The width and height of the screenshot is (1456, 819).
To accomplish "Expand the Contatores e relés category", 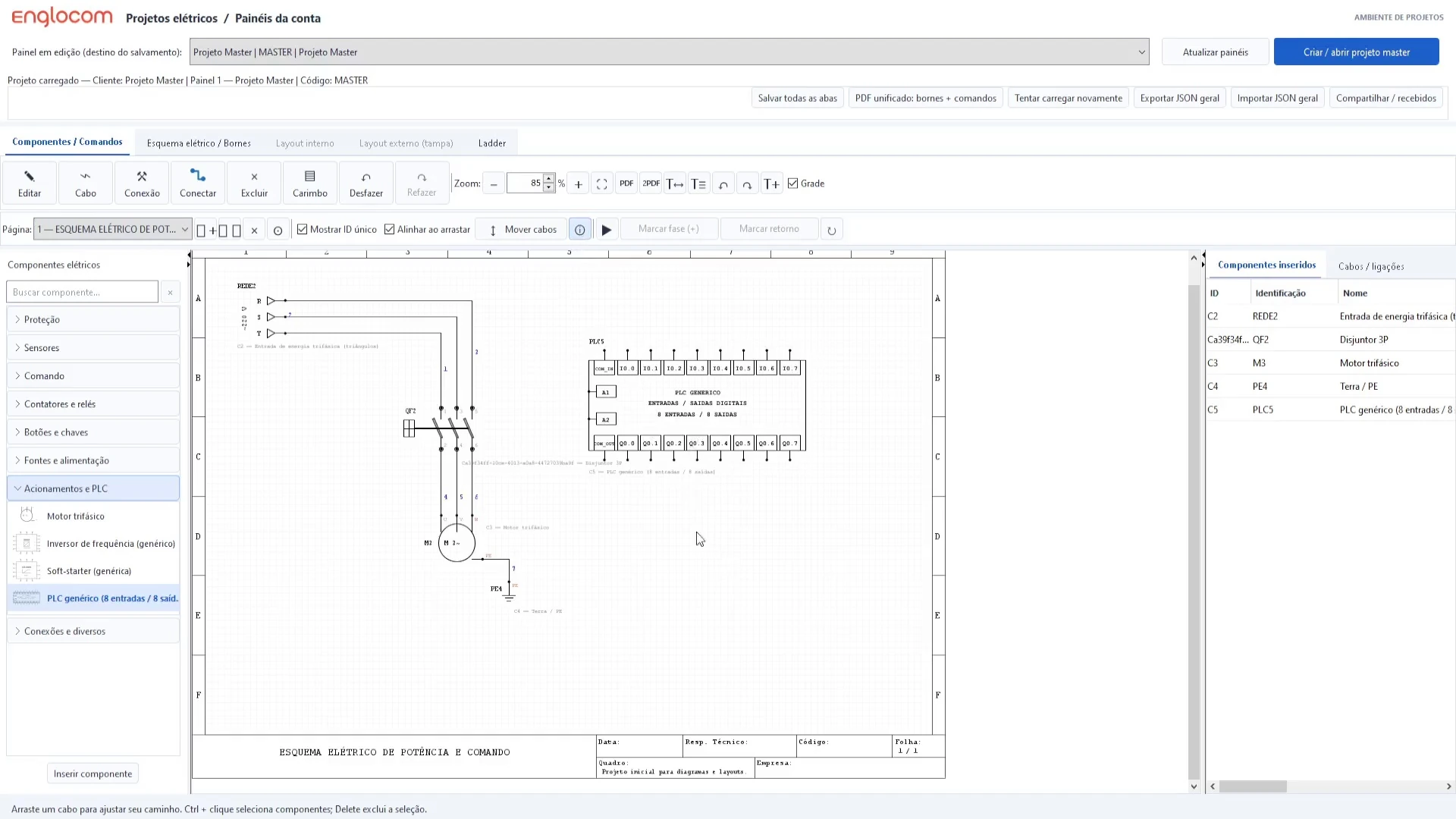I will [x=93, y=403].
